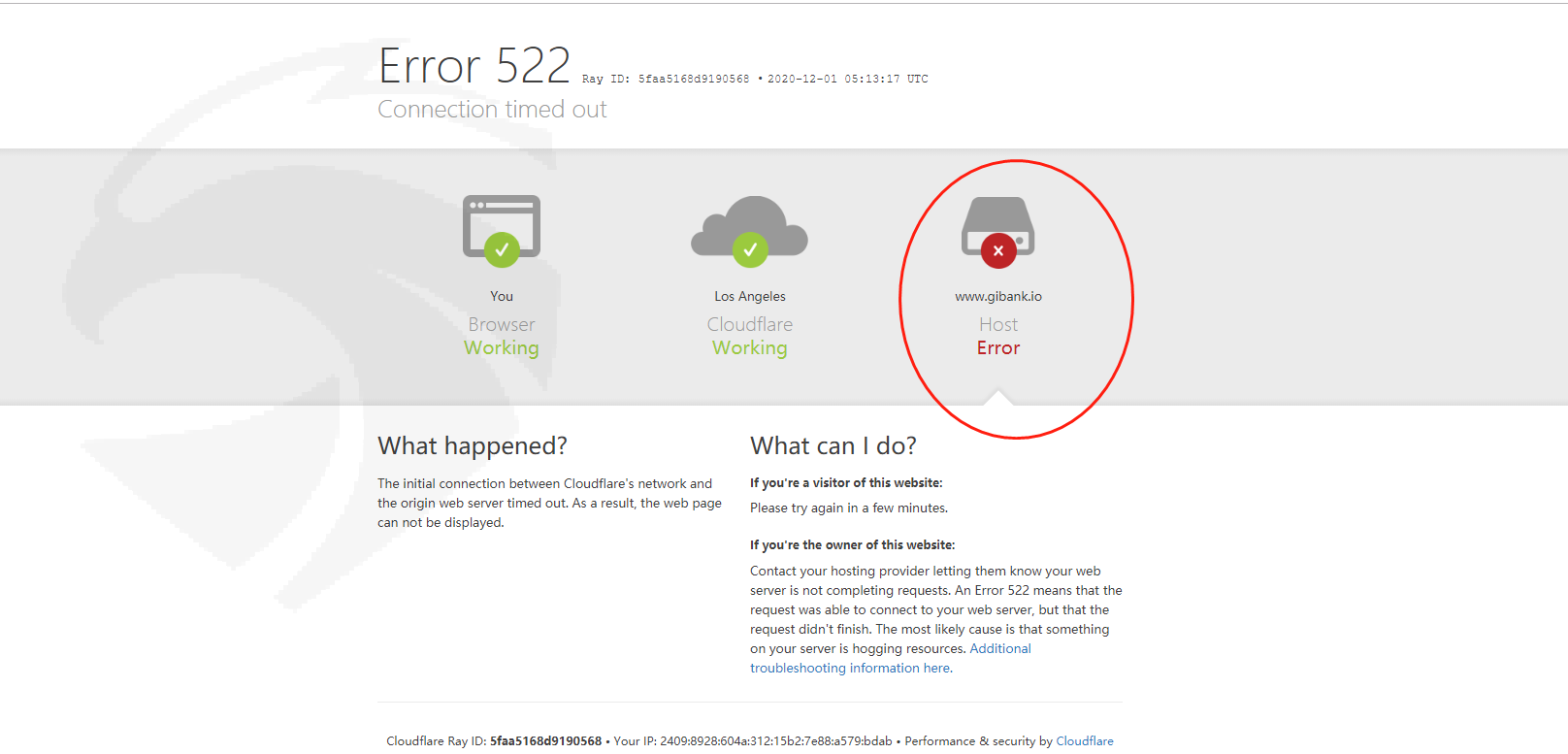
Task: Click the green "Working" status under Browser
Action: pyautogui.click(x=502, y=348)
